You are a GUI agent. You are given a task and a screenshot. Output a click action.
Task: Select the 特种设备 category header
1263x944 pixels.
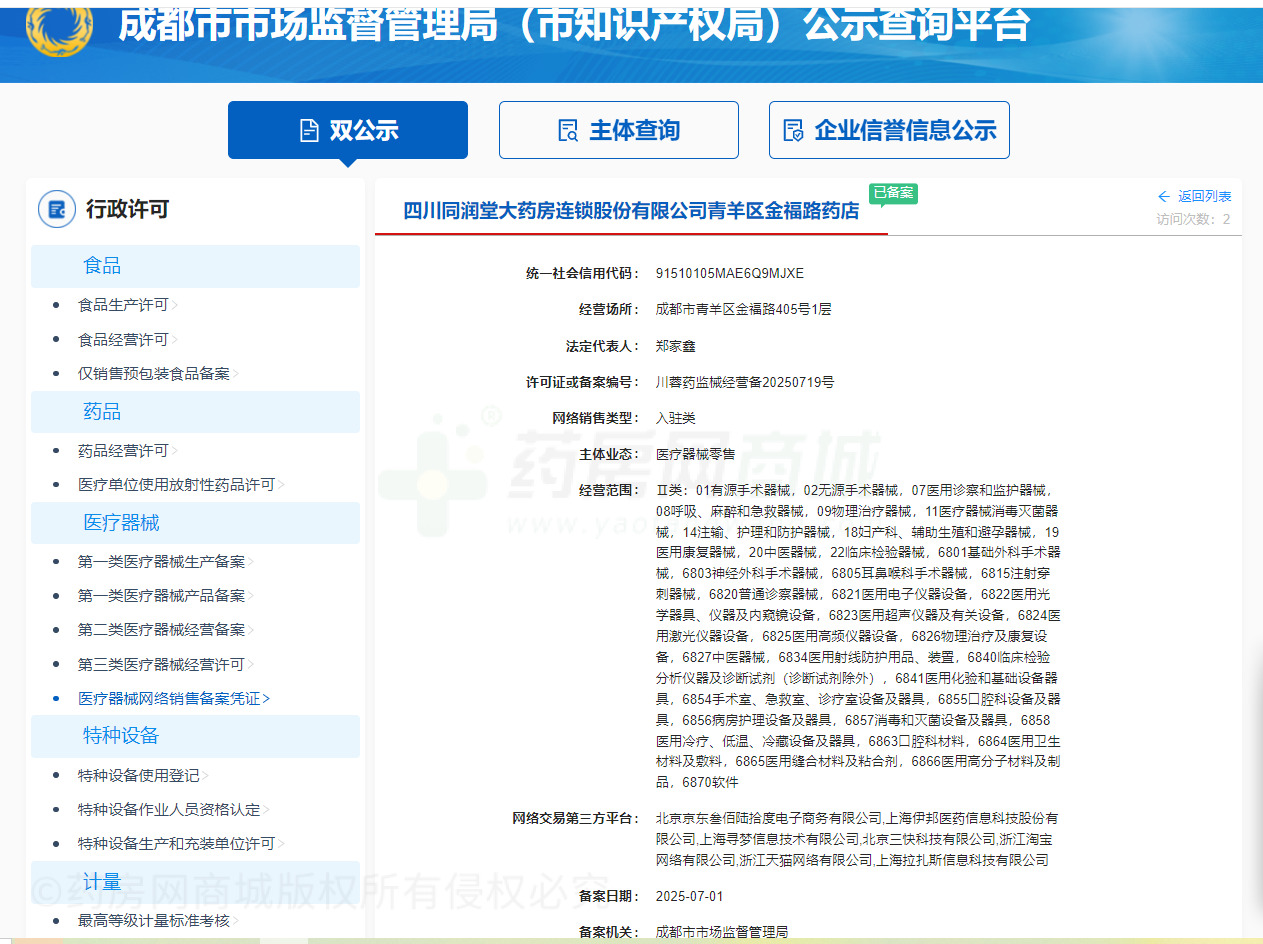pyautogui.click(x=195, y=736)
